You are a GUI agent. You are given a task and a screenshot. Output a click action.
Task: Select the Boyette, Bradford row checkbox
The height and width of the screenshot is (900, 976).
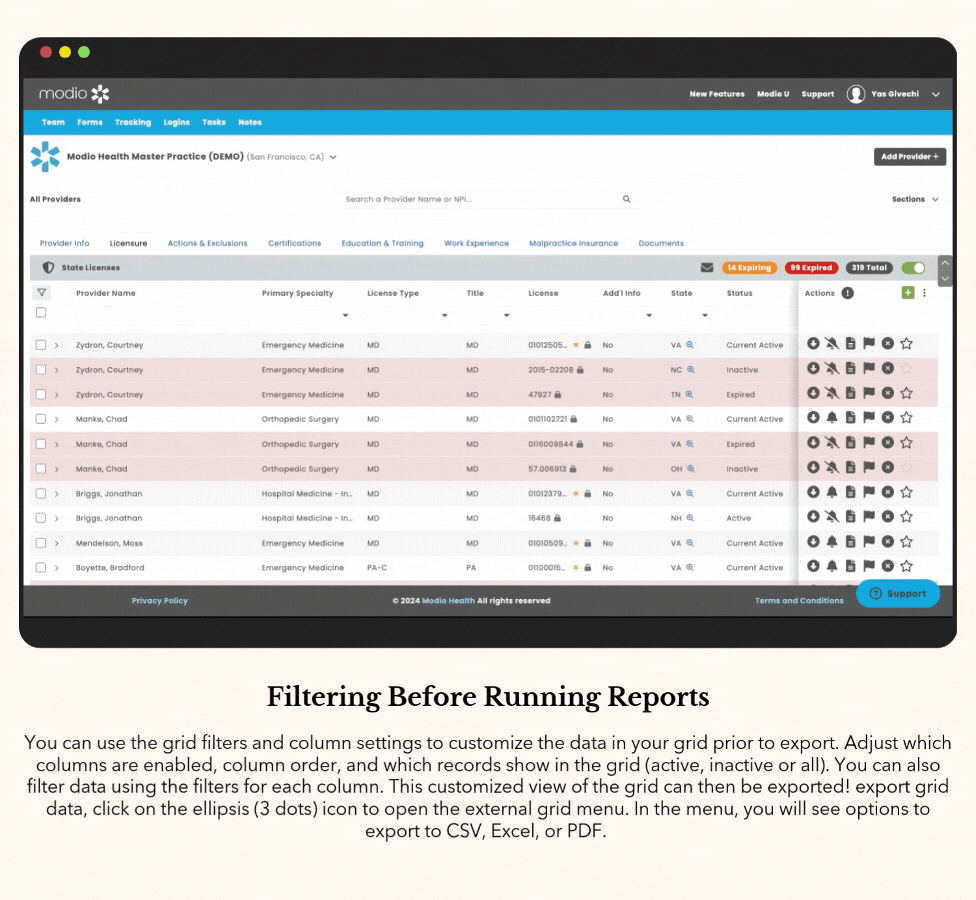coord(41,568)
